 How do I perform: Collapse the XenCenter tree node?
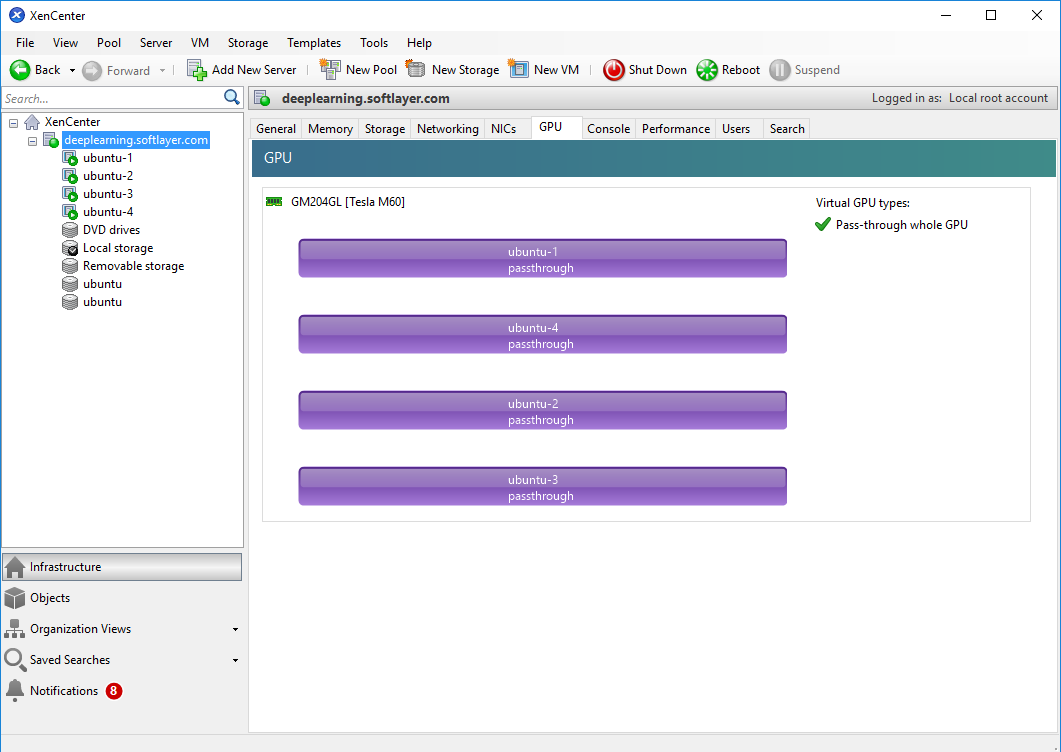(14, 123)
